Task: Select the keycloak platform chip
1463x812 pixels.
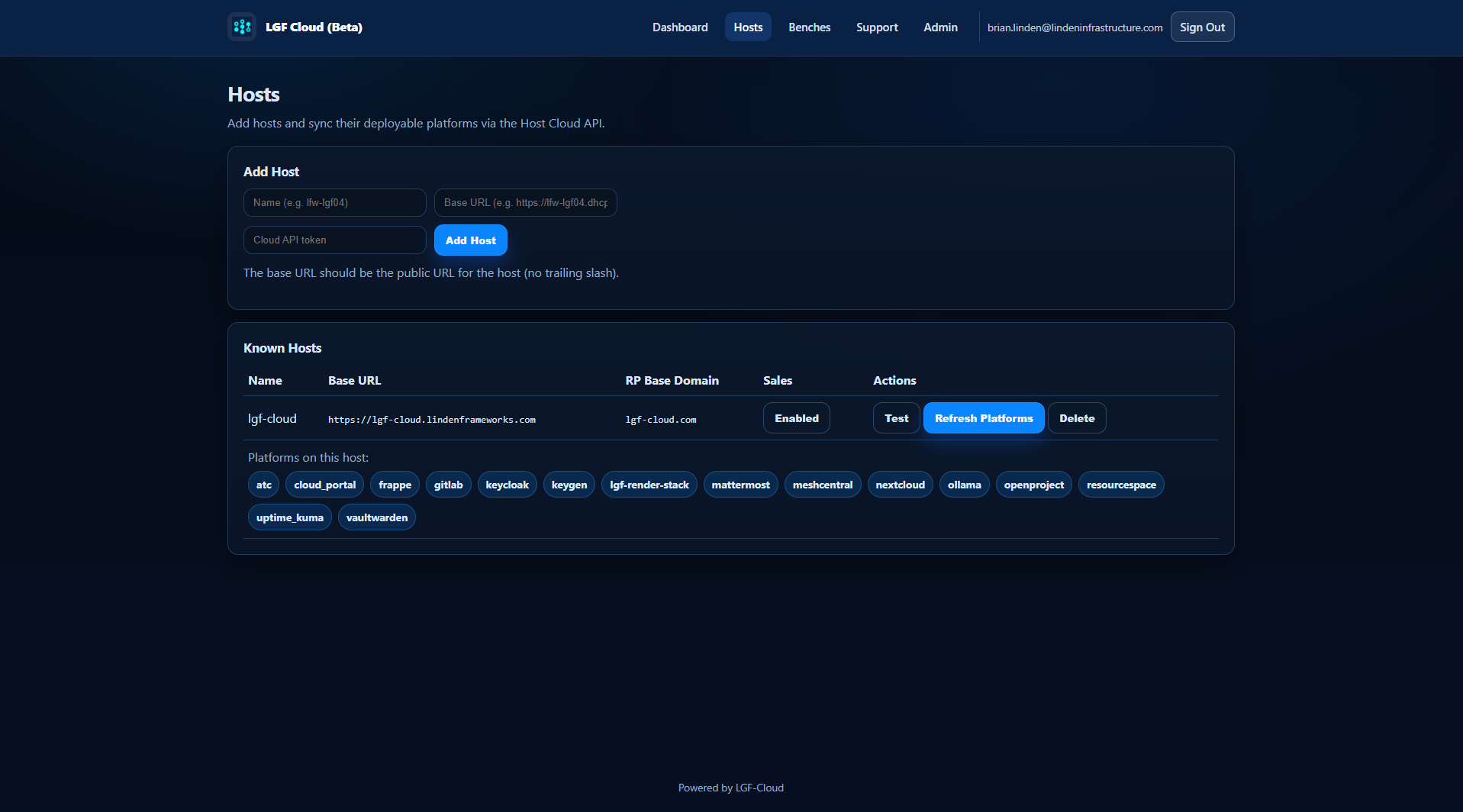Action: [507, 485]
